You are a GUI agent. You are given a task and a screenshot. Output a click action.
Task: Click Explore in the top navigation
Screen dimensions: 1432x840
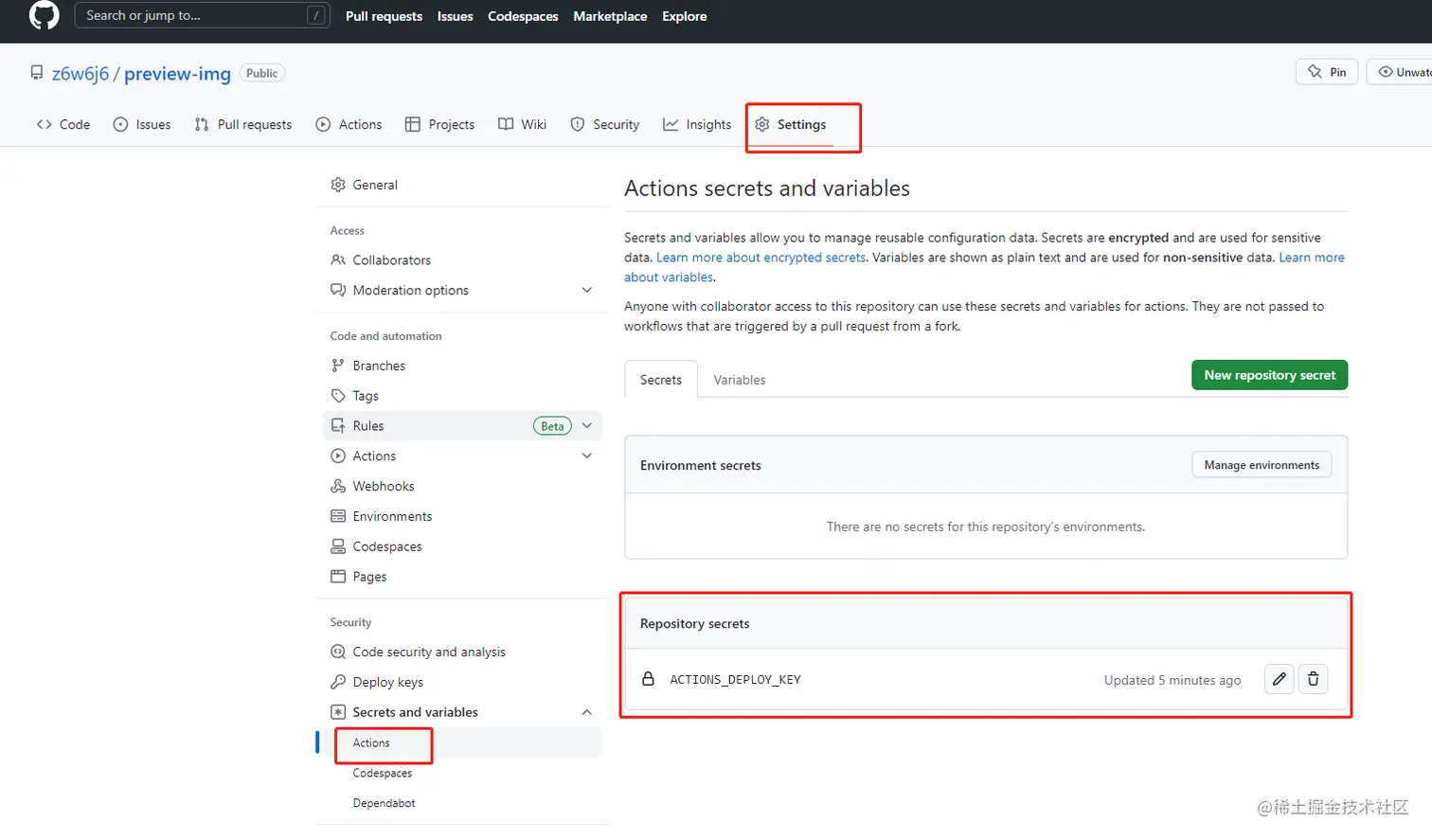[685, 16]
